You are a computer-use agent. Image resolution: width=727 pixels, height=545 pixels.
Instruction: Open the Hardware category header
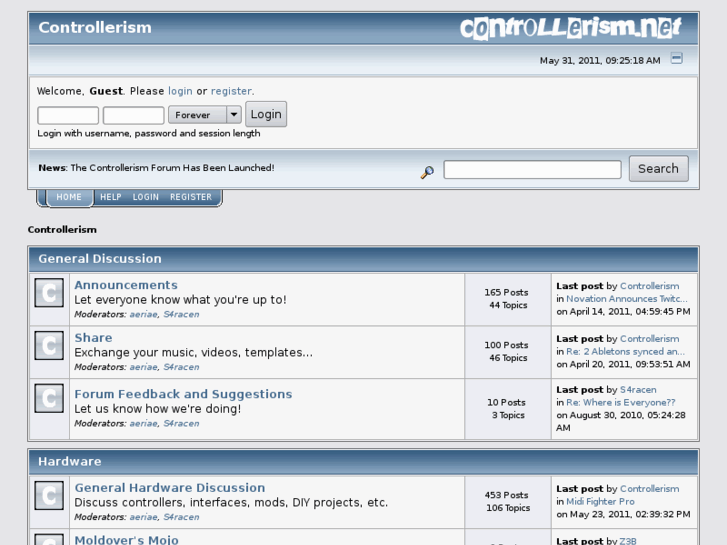[x=70, y=461]
